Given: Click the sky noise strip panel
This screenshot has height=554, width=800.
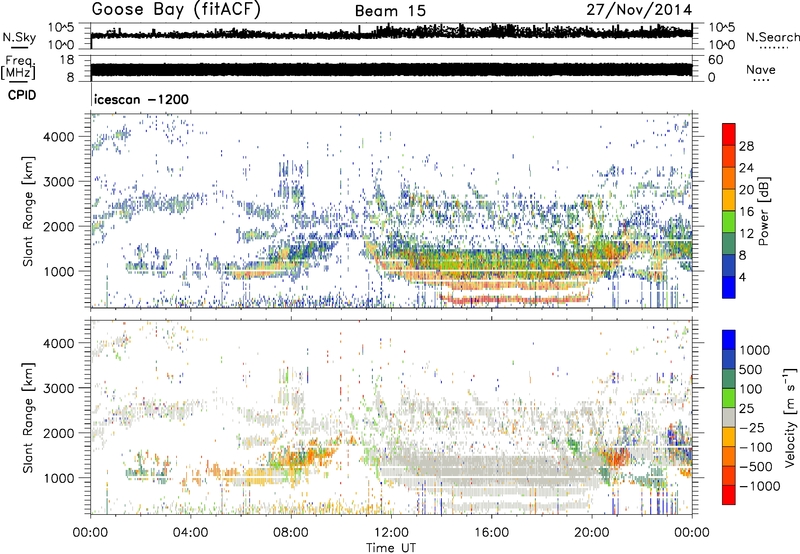Looking at the screenshot, I should 391,36.
